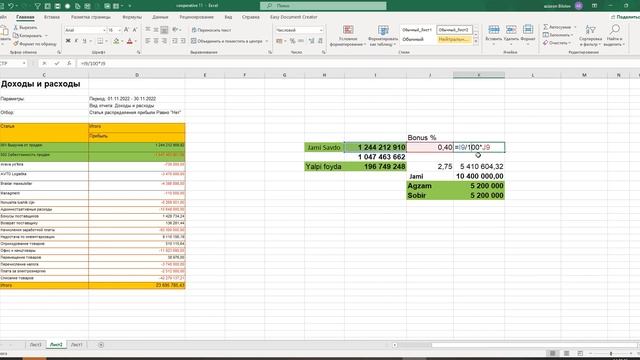Open the Arial font name dropdown
The width and height of the screenshot is (640, 360).
[x=104, y=30]
